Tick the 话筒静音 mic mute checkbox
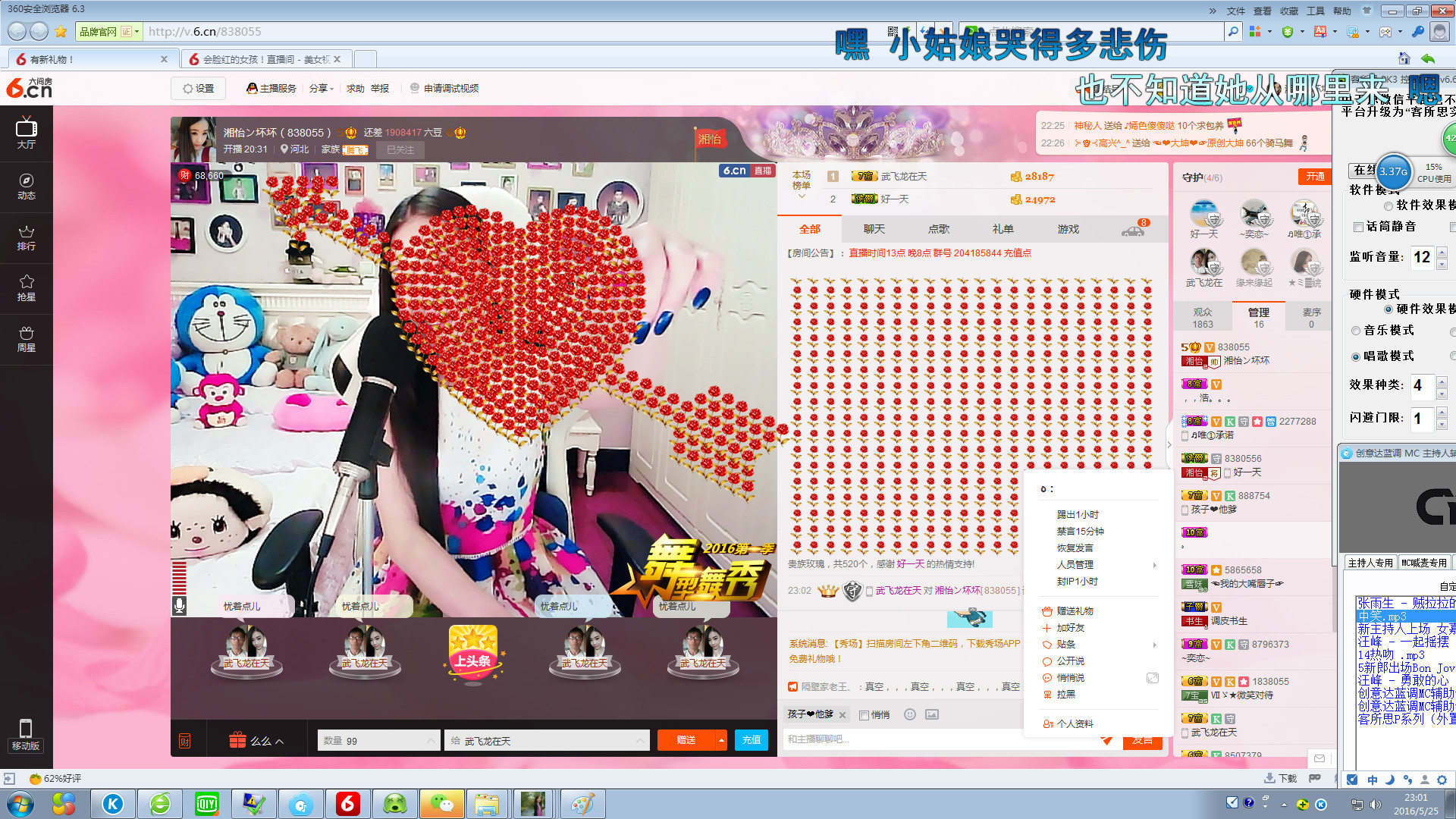1456x819 pixels. point(1358,227)
